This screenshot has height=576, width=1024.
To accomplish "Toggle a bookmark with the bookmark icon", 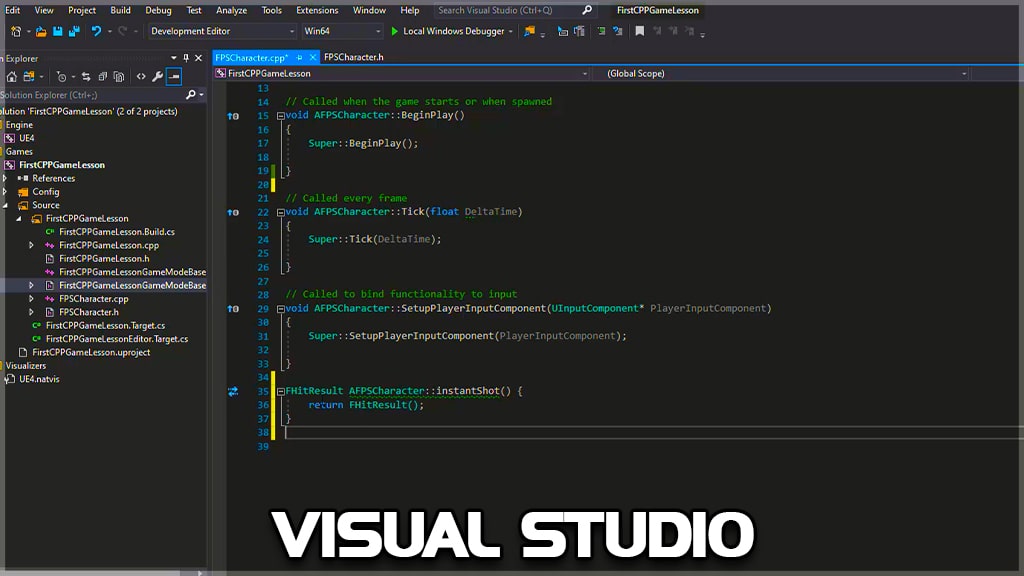I will pyautogui.click(x=640, y=31).
